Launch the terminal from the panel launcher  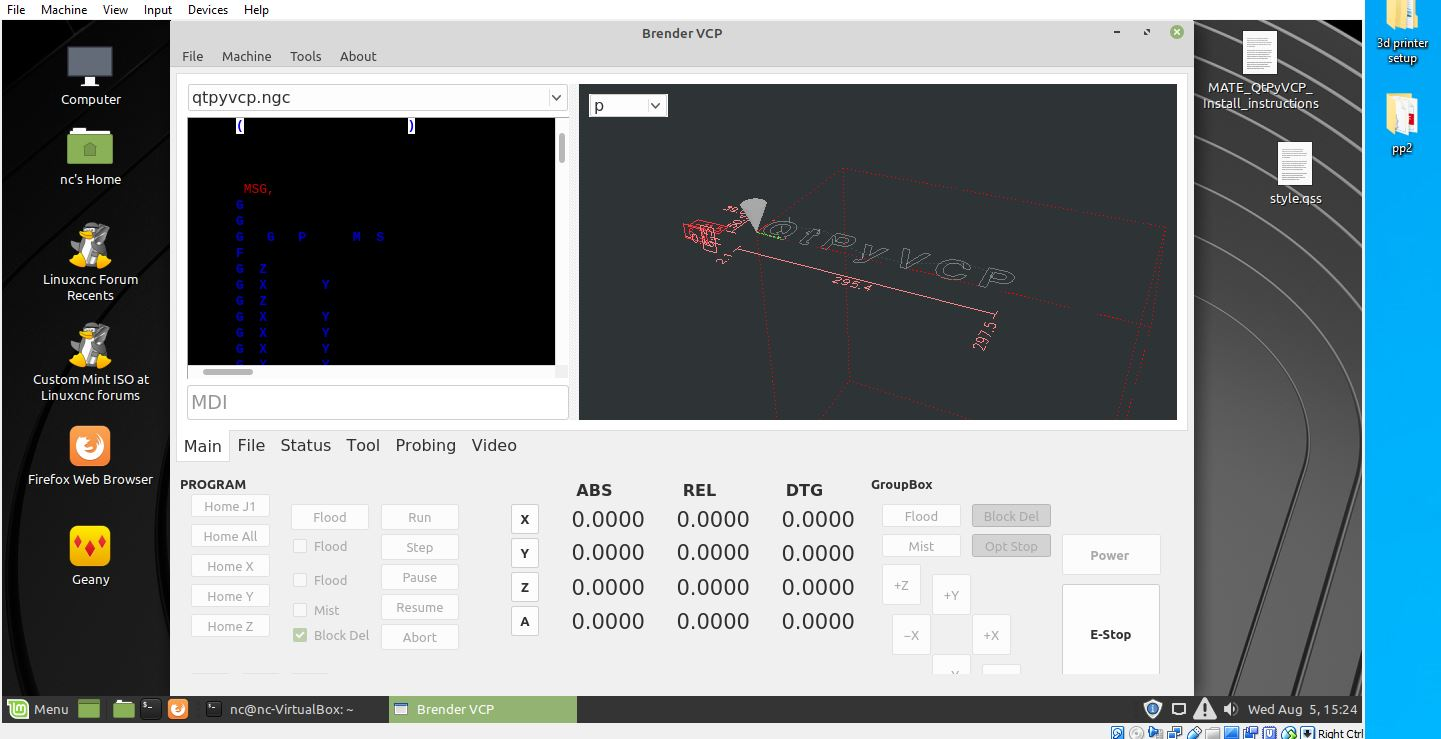tap(150, 709)
